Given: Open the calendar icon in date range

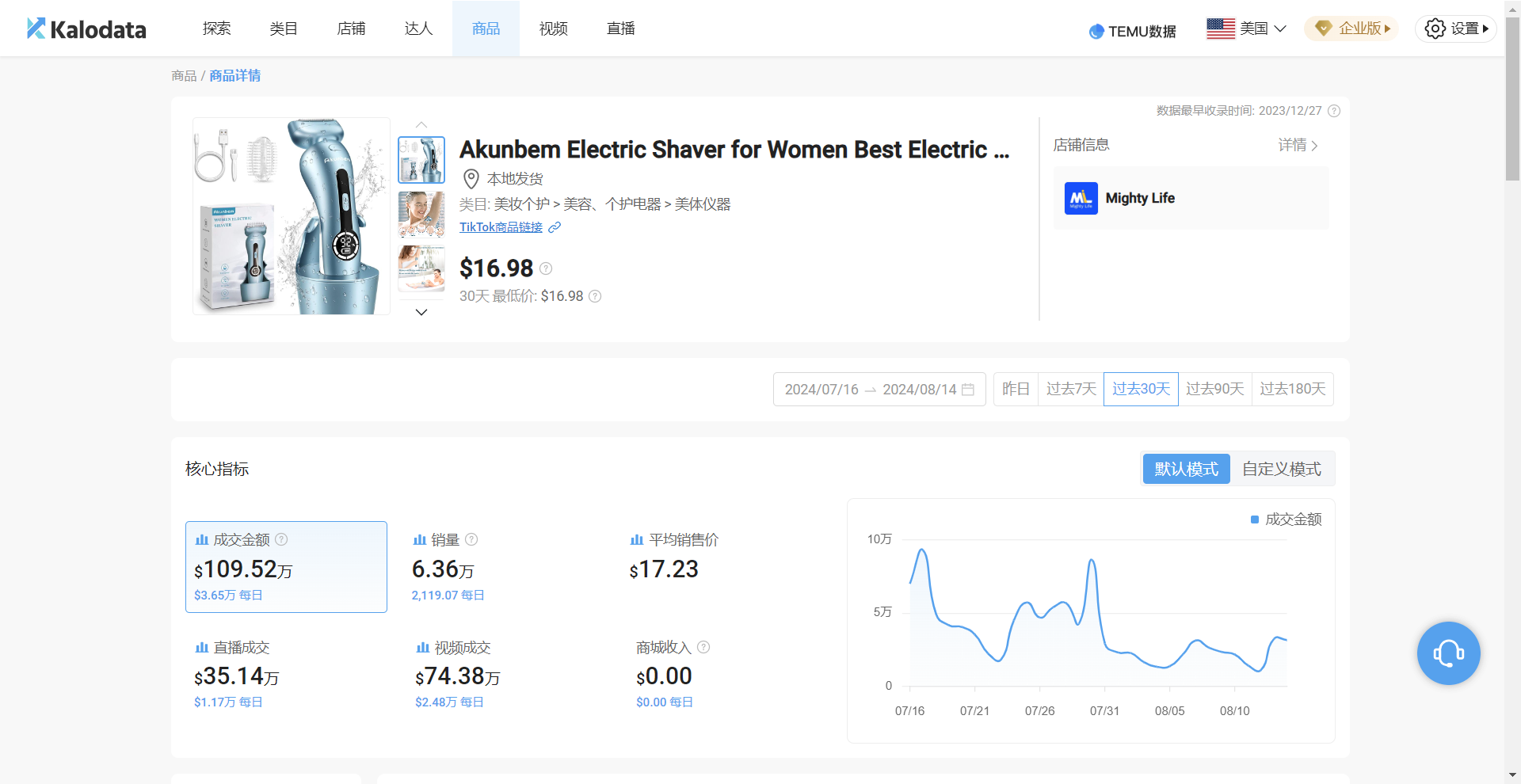Looking at the screenshot, I should [x=968, y=390].
